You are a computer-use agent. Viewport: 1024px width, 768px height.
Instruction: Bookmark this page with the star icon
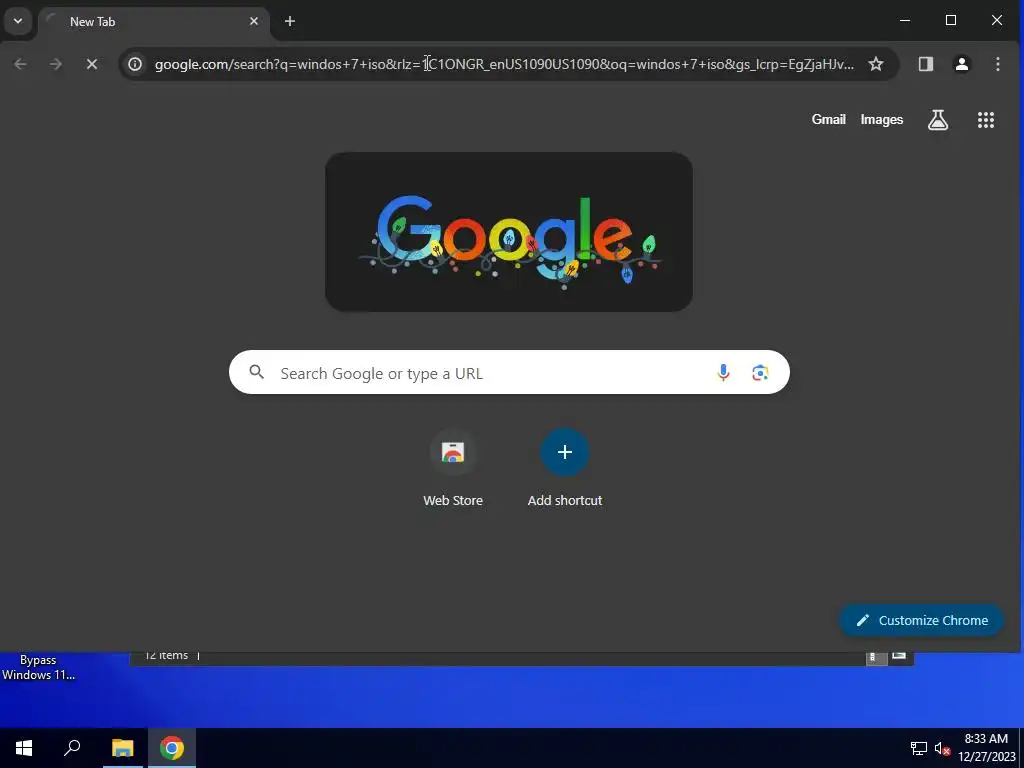click(x=876, y=64)
